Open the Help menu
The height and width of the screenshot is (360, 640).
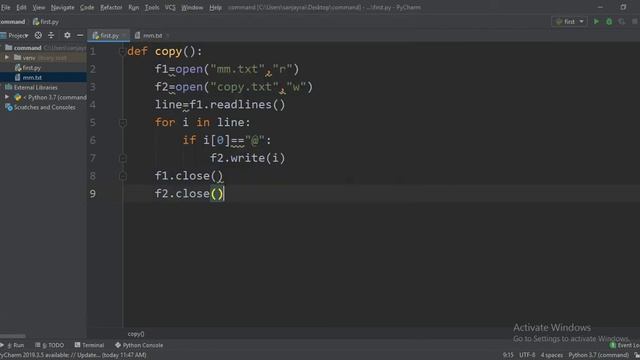[215, 7]
